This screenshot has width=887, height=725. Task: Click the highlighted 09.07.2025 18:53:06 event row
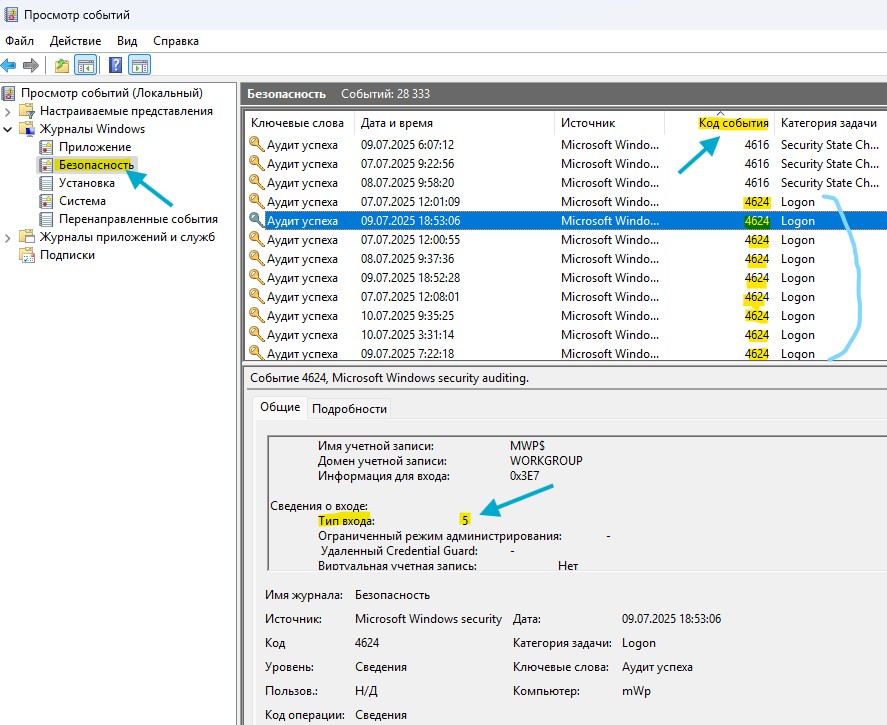(566, 221)
